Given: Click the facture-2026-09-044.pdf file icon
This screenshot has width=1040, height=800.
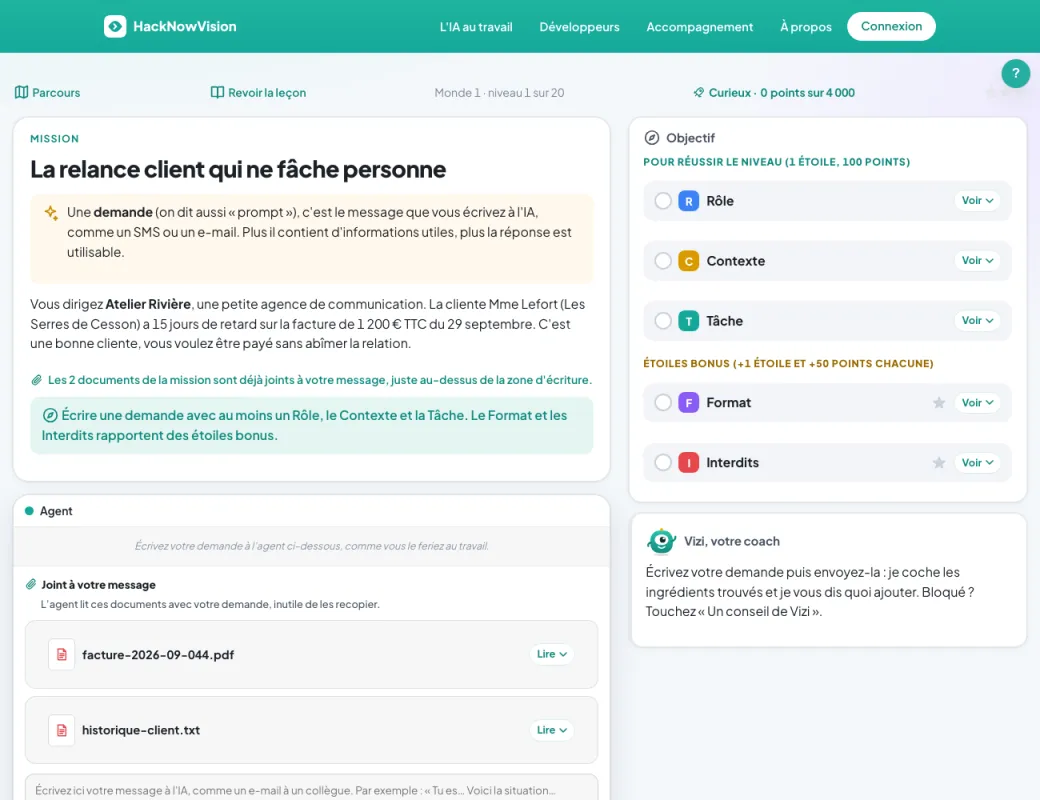Looking at the screenshot, I should click(x=62, y=655).
